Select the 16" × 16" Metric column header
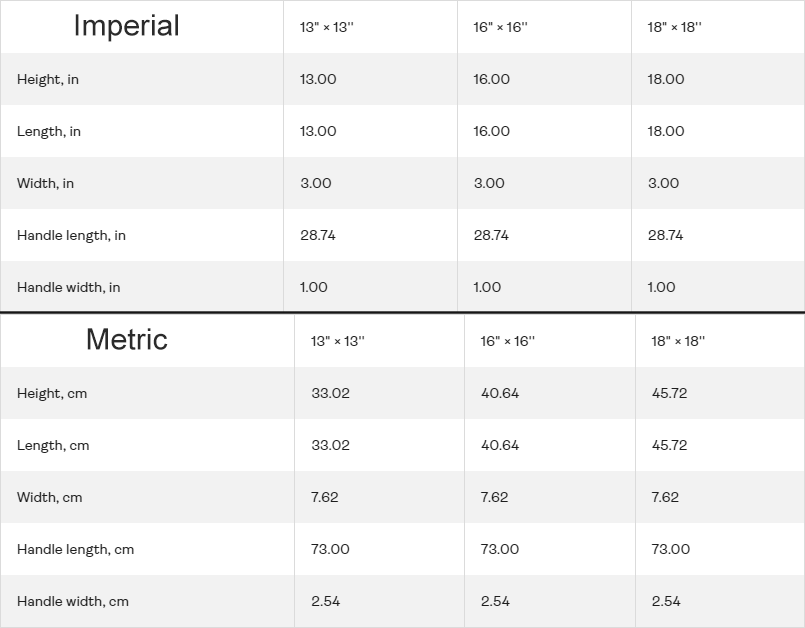The width and height of the screenshot is (805, 628). (x=508, y=341)
